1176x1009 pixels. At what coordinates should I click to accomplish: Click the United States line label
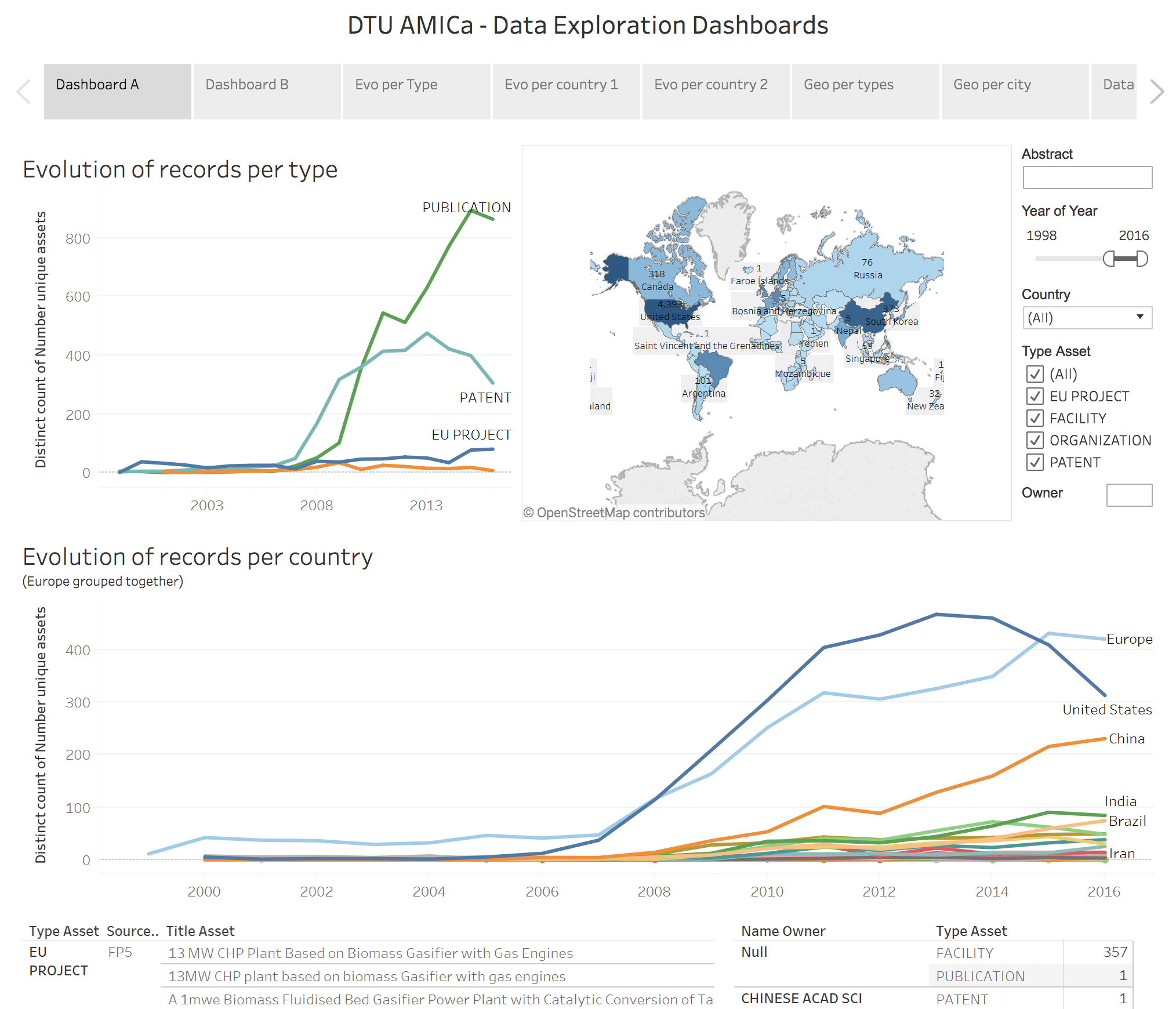pyautogui.click(x=1107, y=710)
